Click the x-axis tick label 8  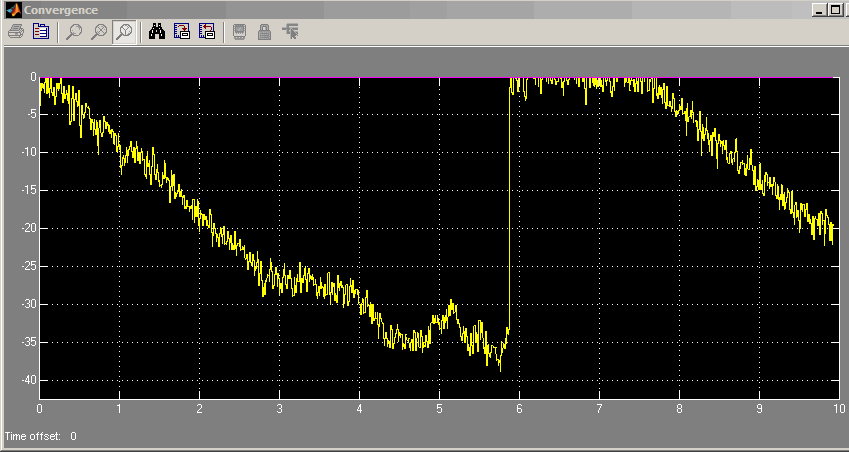(679, 409)
